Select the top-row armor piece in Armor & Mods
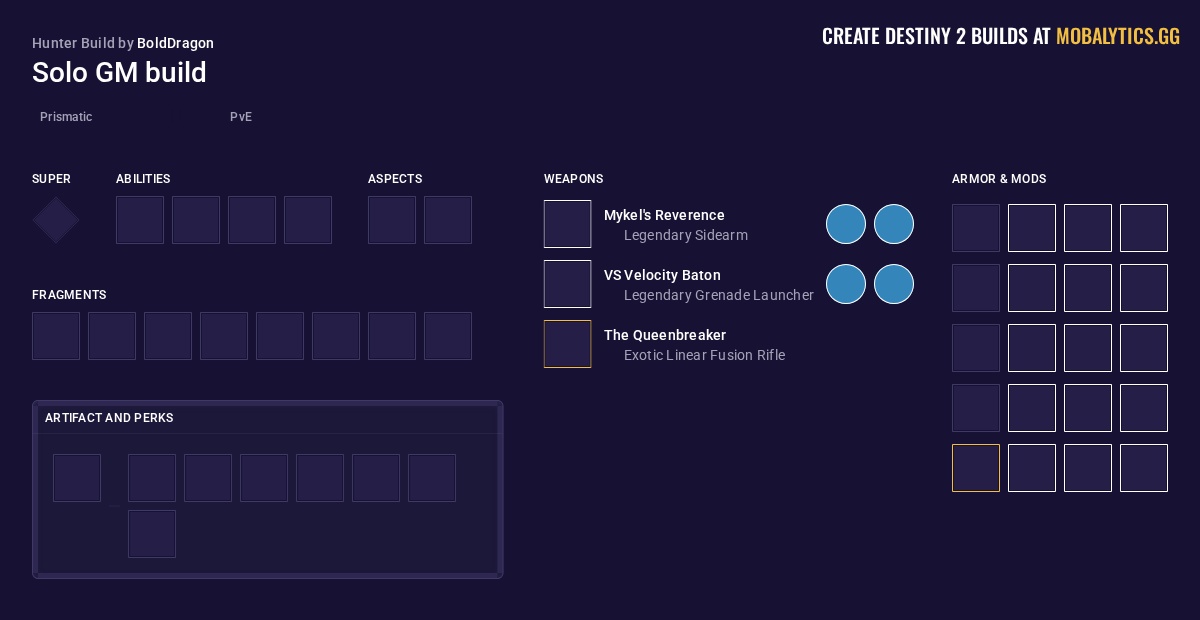 click(x=976, y=228)
